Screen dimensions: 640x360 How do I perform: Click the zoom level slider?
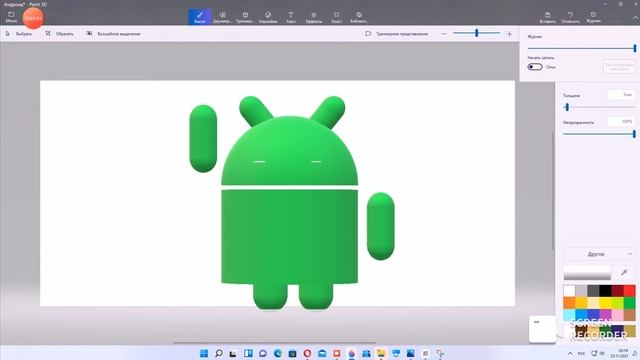pos(476,33)
